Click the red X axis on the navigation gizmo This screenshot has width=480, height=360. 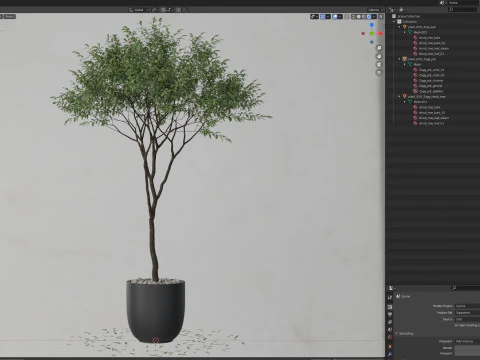pyautogui.click(x=380, y=33)
